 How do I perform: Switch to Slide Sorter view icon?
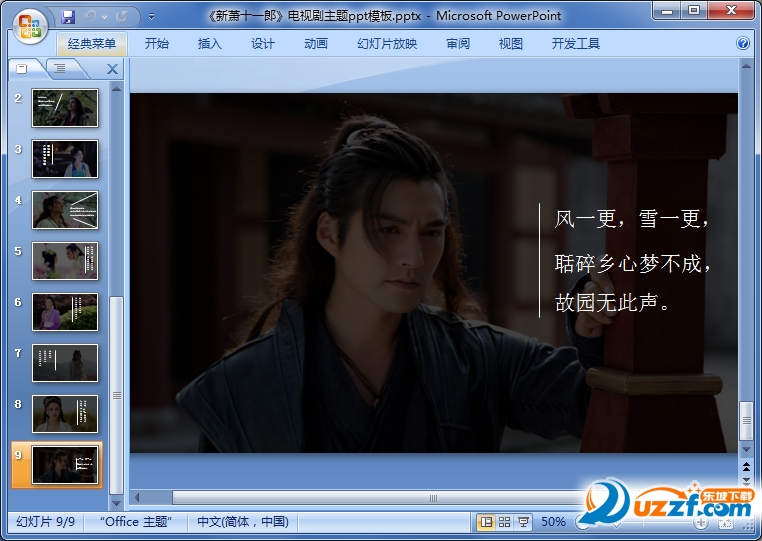click(x=504, y=522)
